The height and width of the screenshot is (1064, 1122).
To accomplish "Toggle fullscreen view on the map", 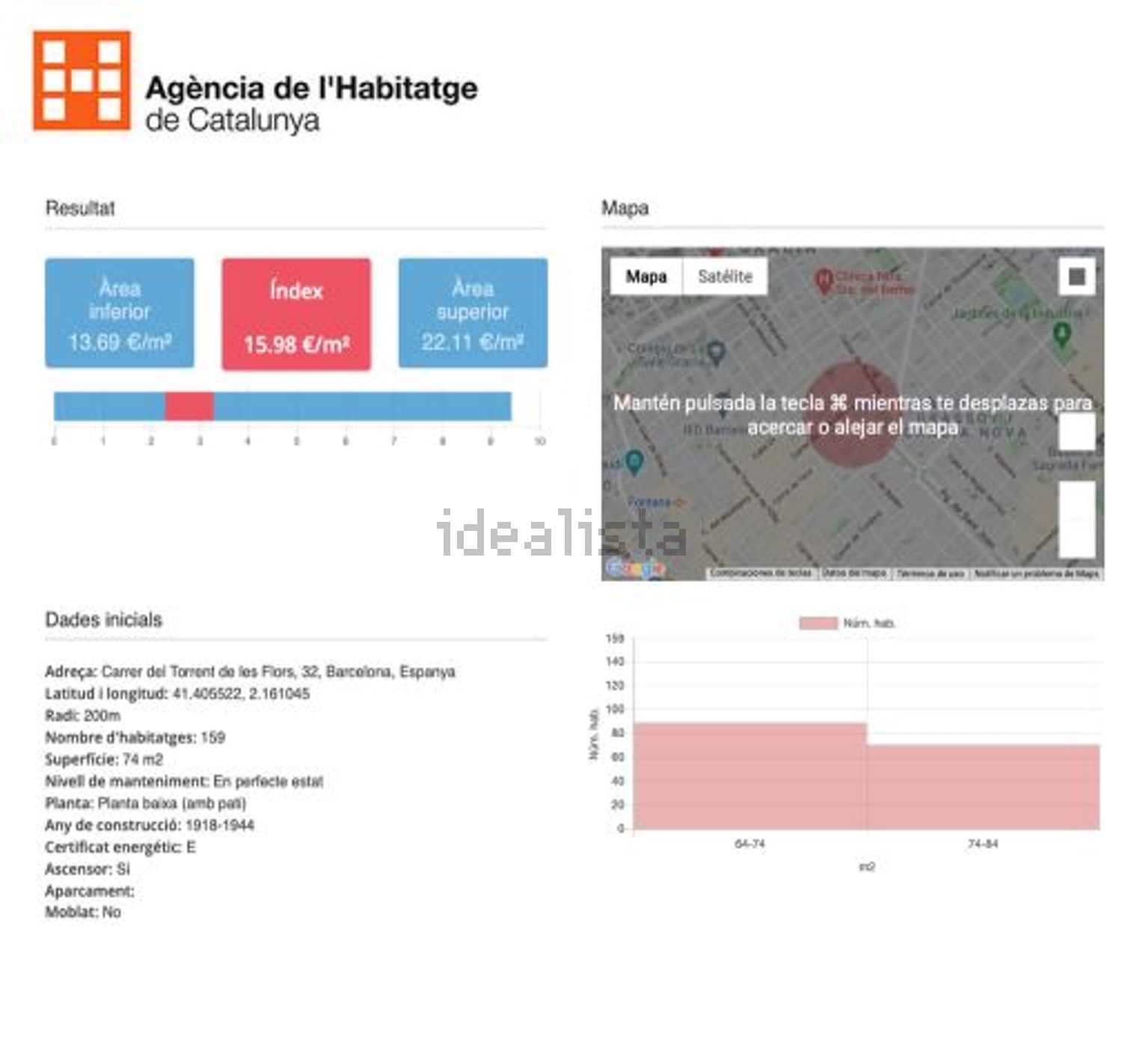I will pos(1076,277).
